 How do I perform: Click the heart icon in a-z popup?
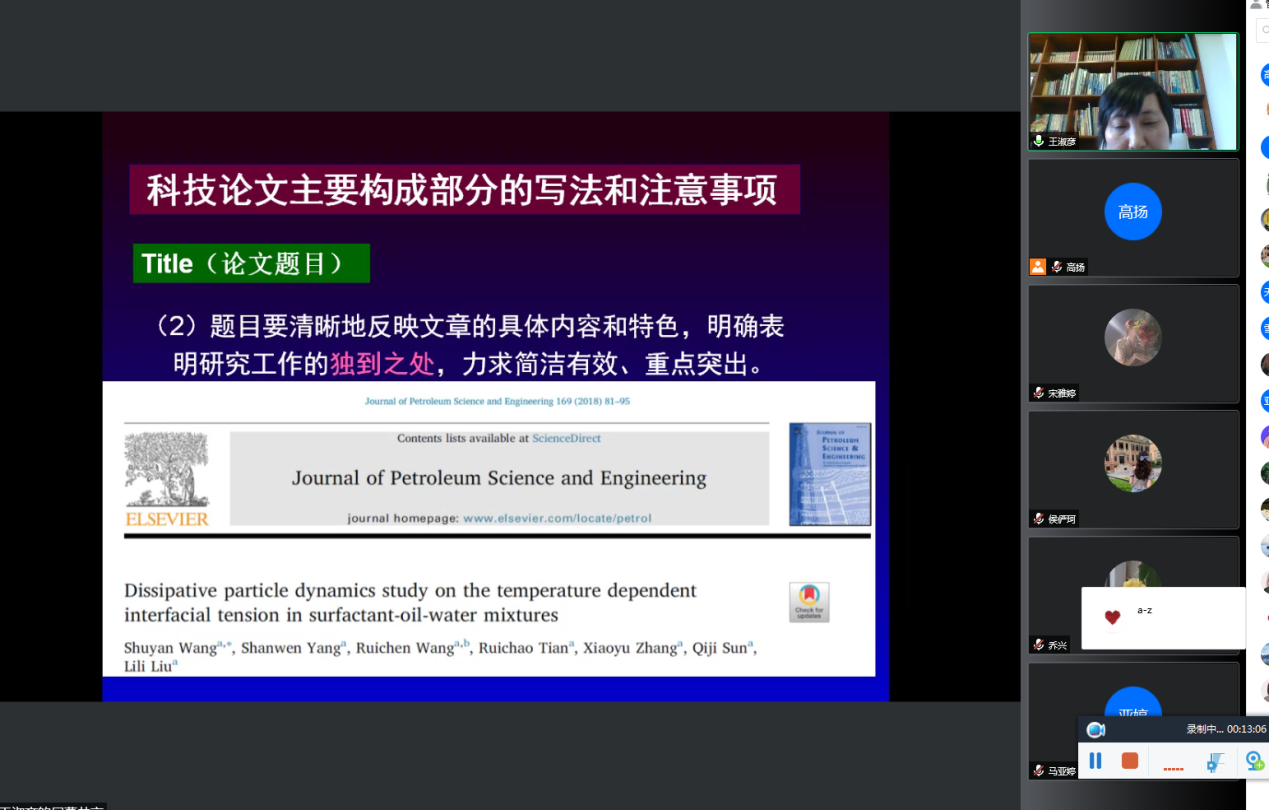point(1112,618)
